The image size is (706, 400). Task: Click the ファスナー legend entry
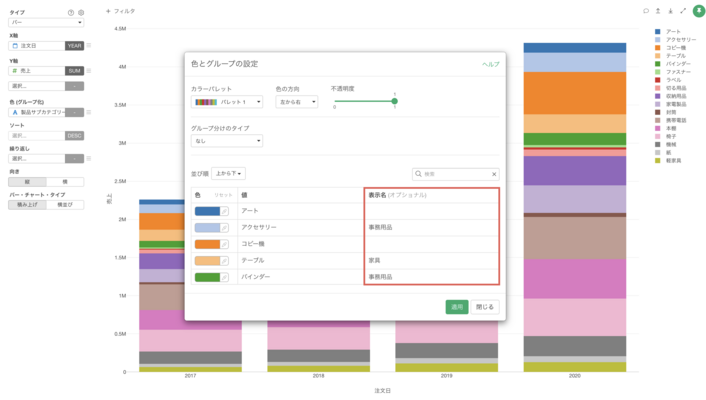tap(673, 72)
